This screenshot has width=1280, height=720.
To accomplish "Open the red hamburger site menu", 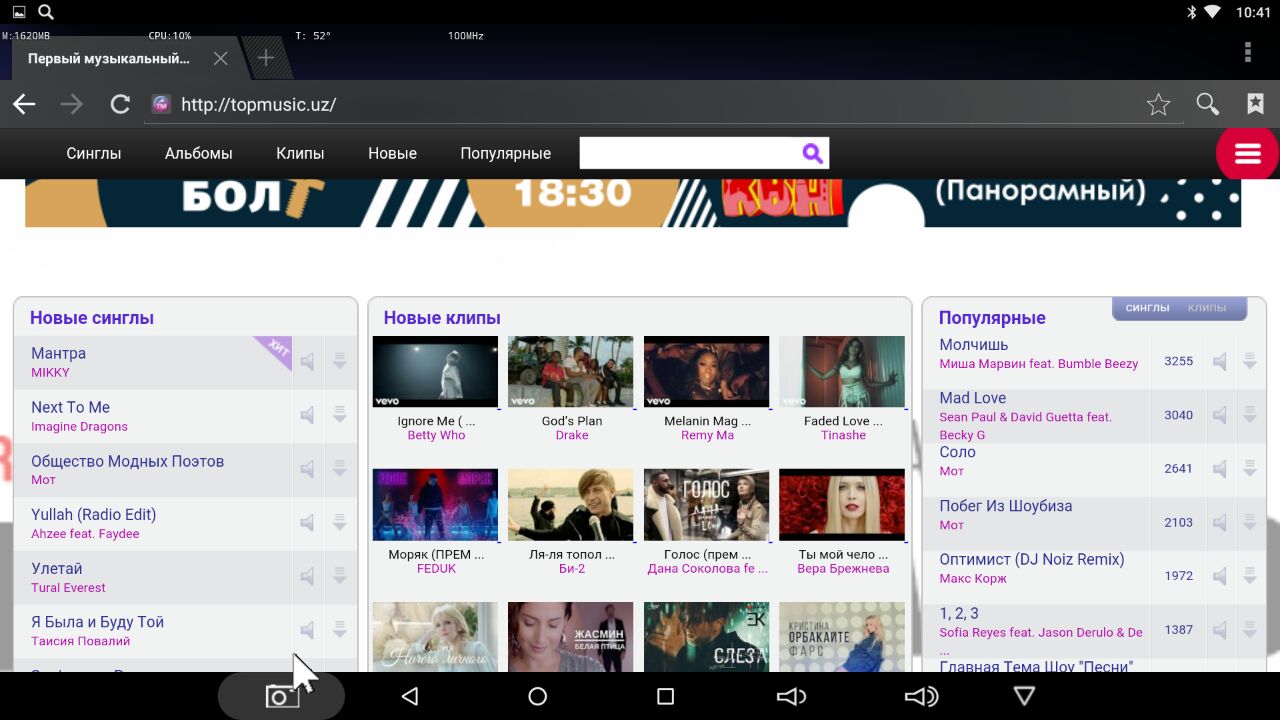I will pyautogui.click(x=1247, y=154).
